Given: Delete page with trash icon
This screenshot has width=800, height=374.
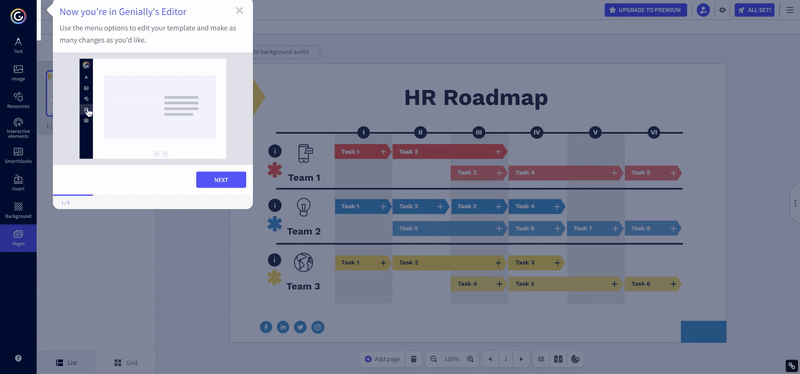Looking at the screenshot, I should click(x=414, y=359).
